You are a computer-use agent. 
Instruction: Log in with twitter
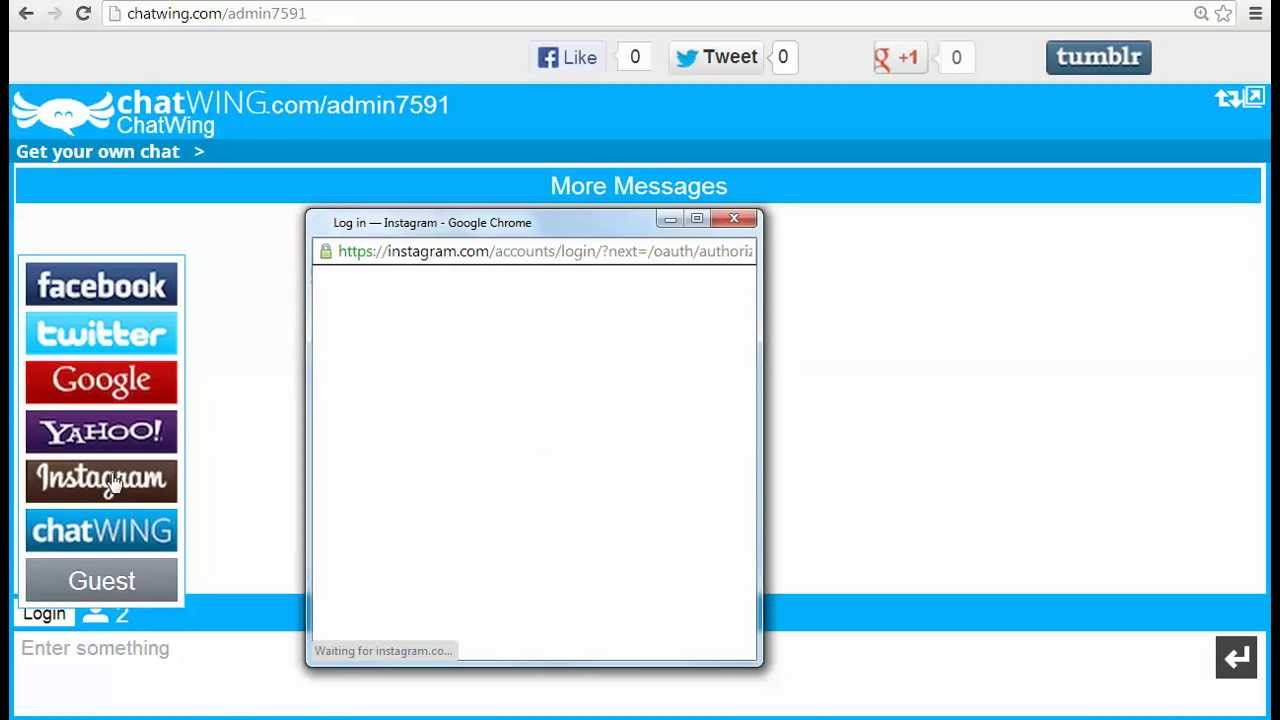(101, 334)
